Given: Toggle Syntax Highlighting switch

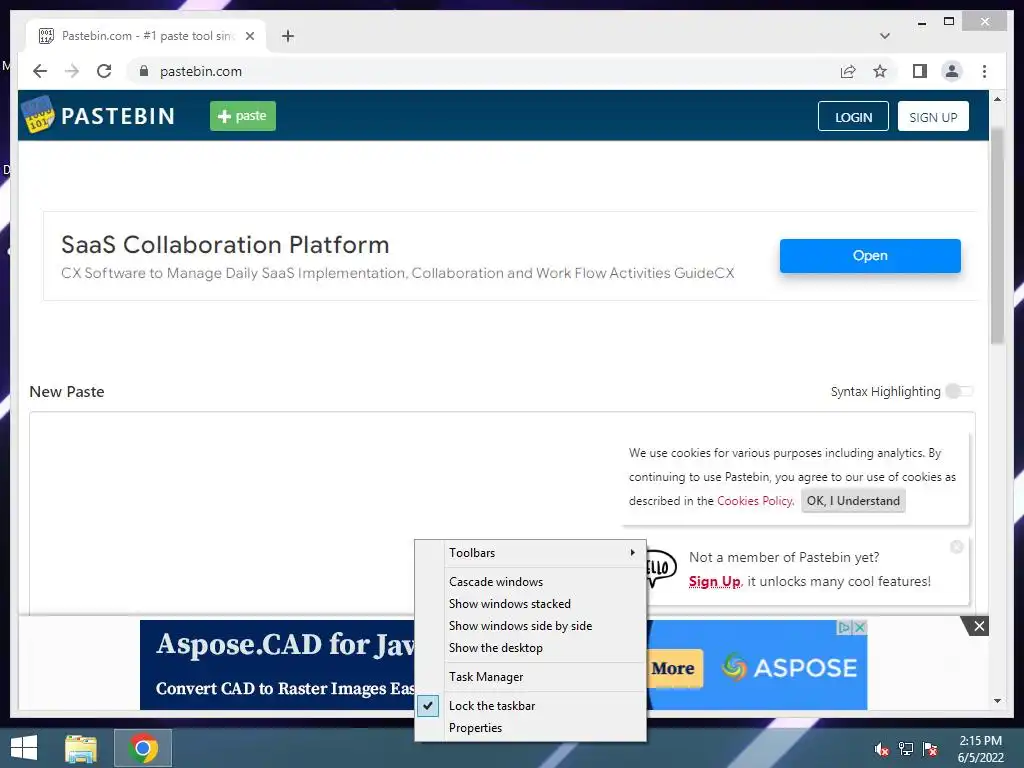Looking at the screenshot, I should [x=959, y=391].
